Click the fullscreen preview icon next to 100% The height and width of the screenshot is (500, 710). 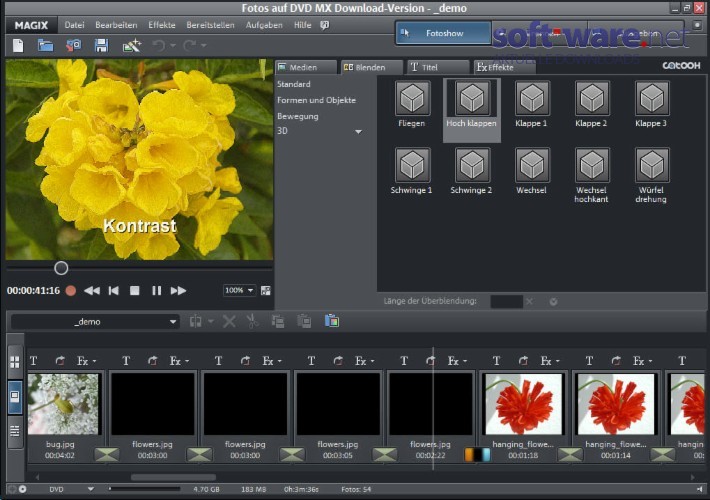click(x=265, y=291)
